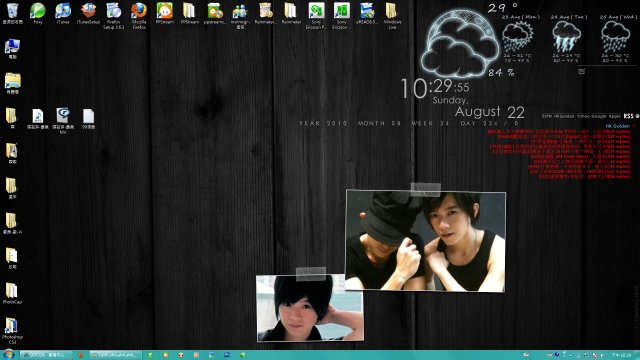Open the Computer desktop icon
Screen dimensions: 640x360
click(x=13, y=49)
